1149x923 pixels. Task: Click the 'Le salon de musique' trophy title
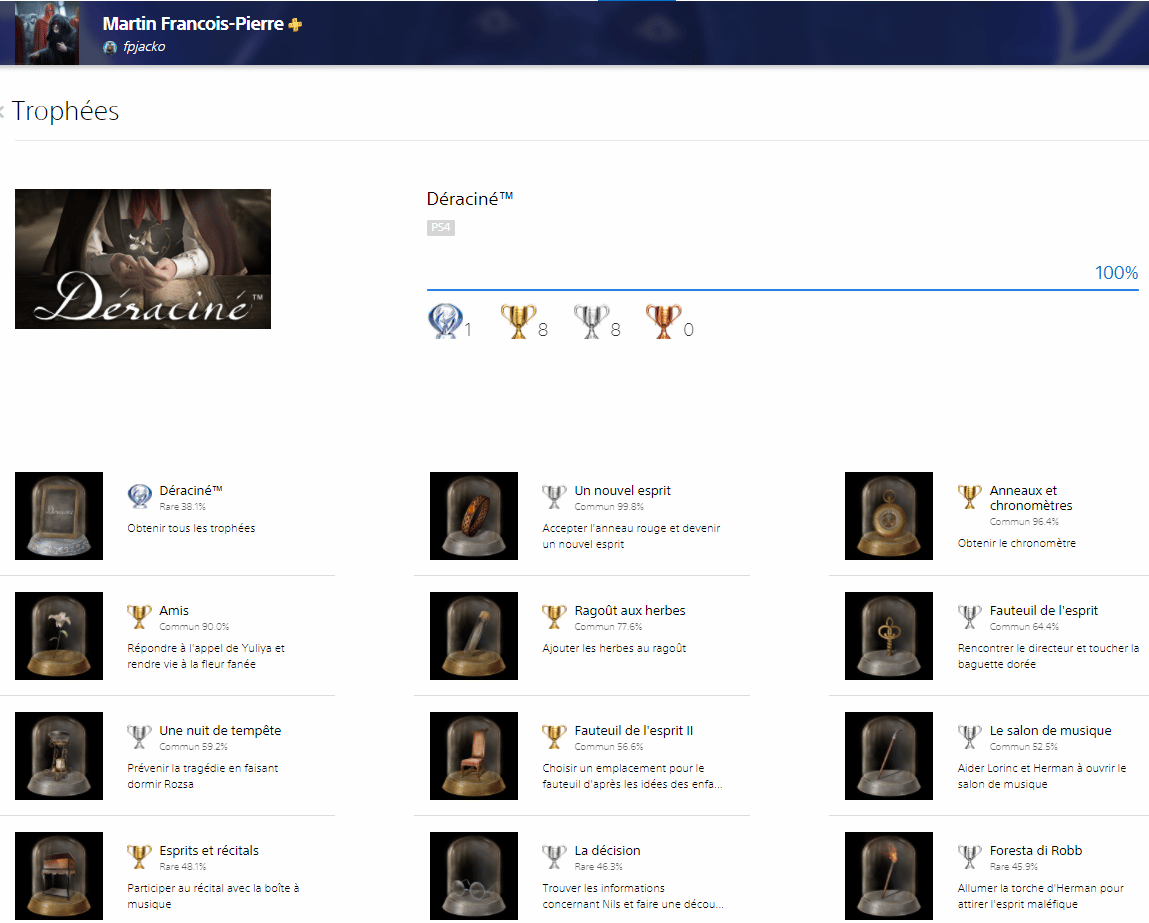(x=1050, y=731)
